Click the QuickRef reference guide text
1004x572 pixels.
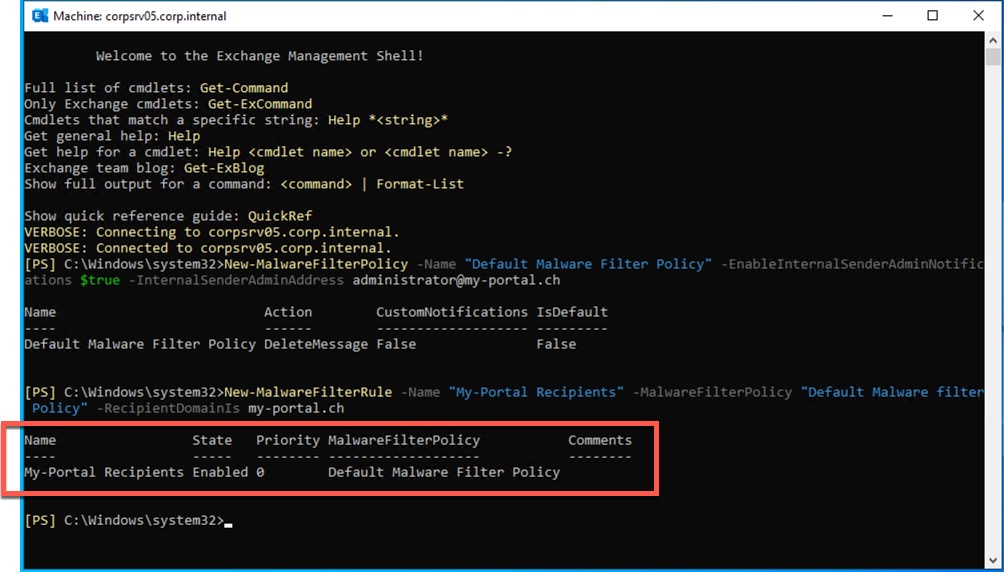click(x=280, y=216)
